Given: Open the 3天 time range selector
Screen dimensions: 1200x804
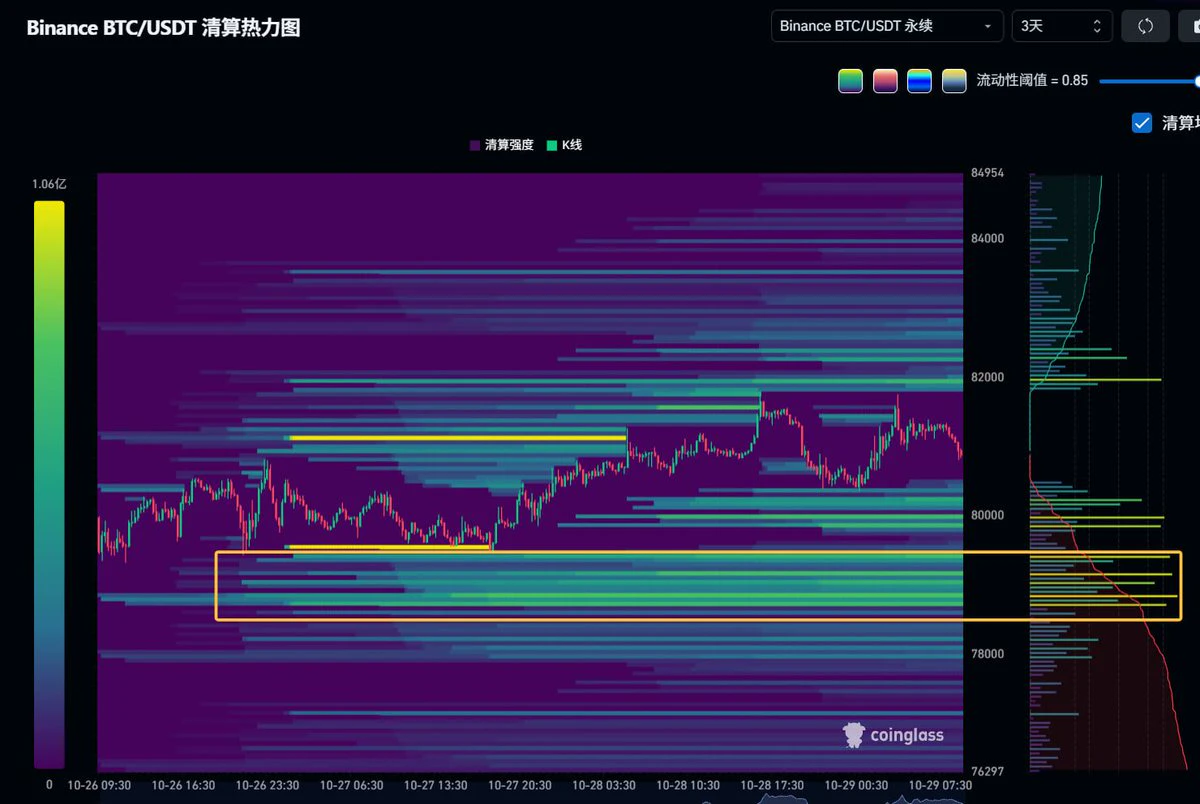Looking at the screenshot, I should [x=1062, y=26].
